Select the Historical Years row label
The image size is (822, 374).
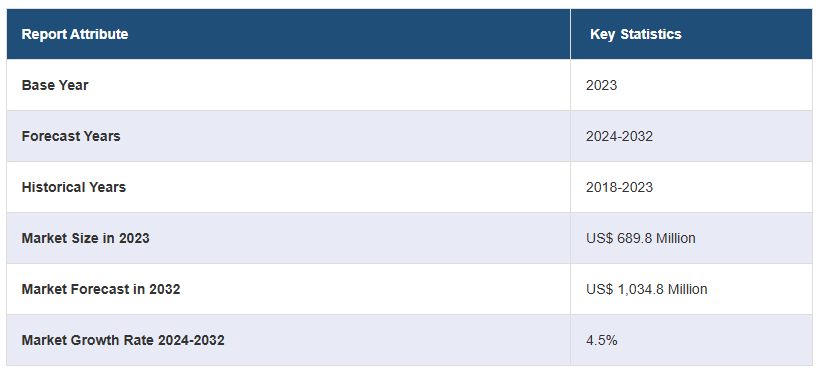tap(74, 187)
